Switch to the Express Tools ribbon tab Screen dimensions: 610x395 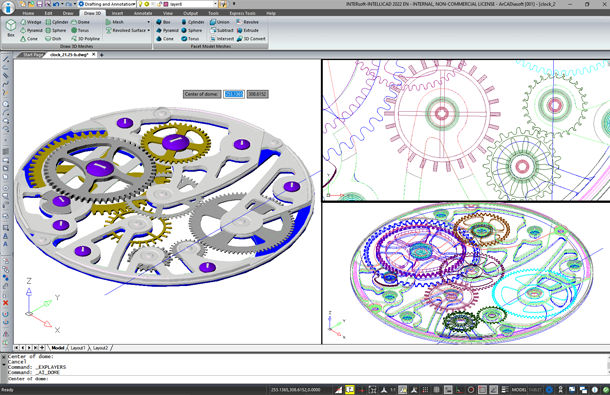[242, 13]
